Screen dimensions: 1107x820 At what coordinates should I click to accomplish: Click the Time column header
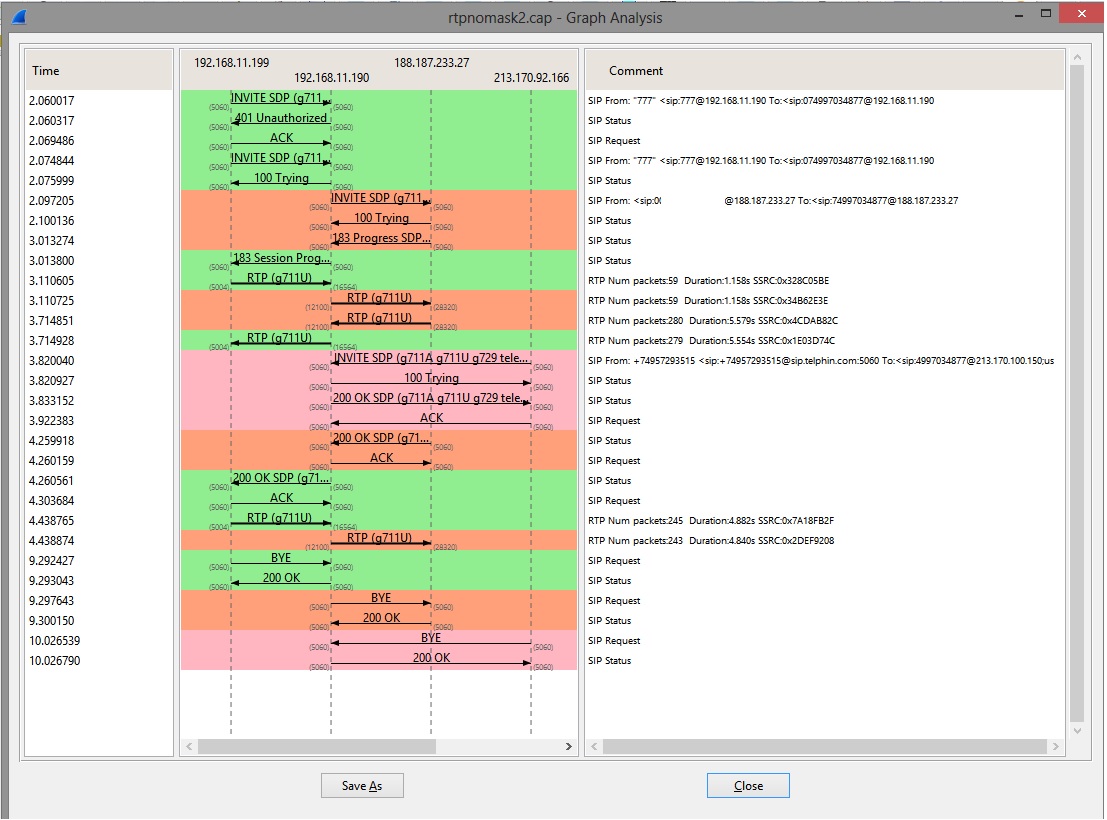[x=98, y=71]
